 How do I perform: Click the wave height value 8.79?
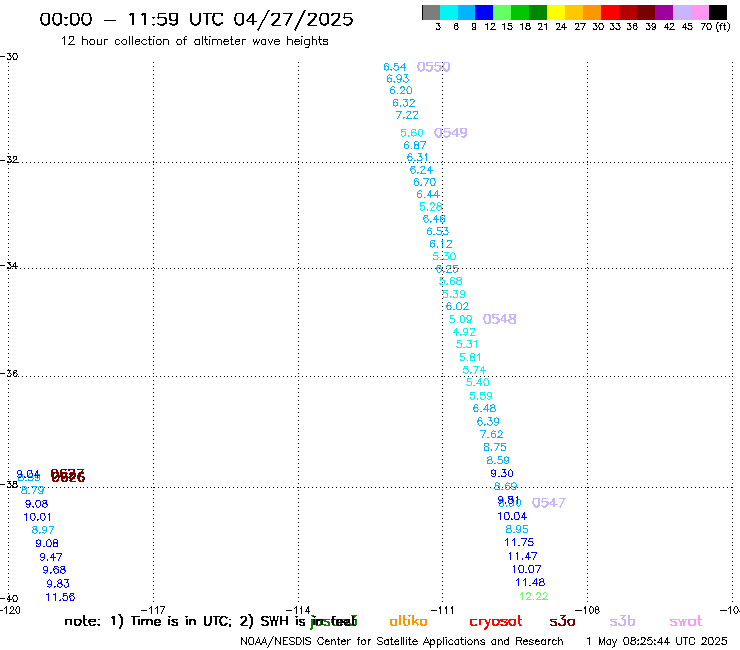(x=33, y=490)
